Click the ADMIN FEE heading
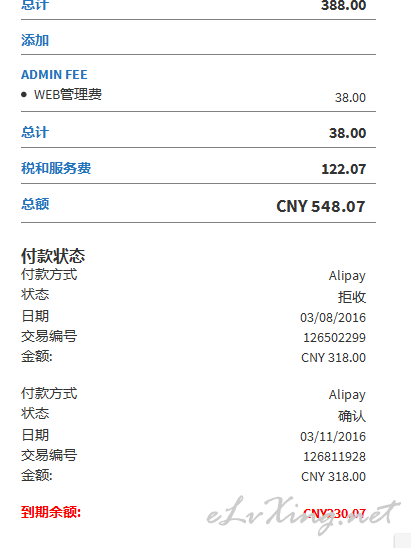The image size is (411, 548). pos(54,74)
